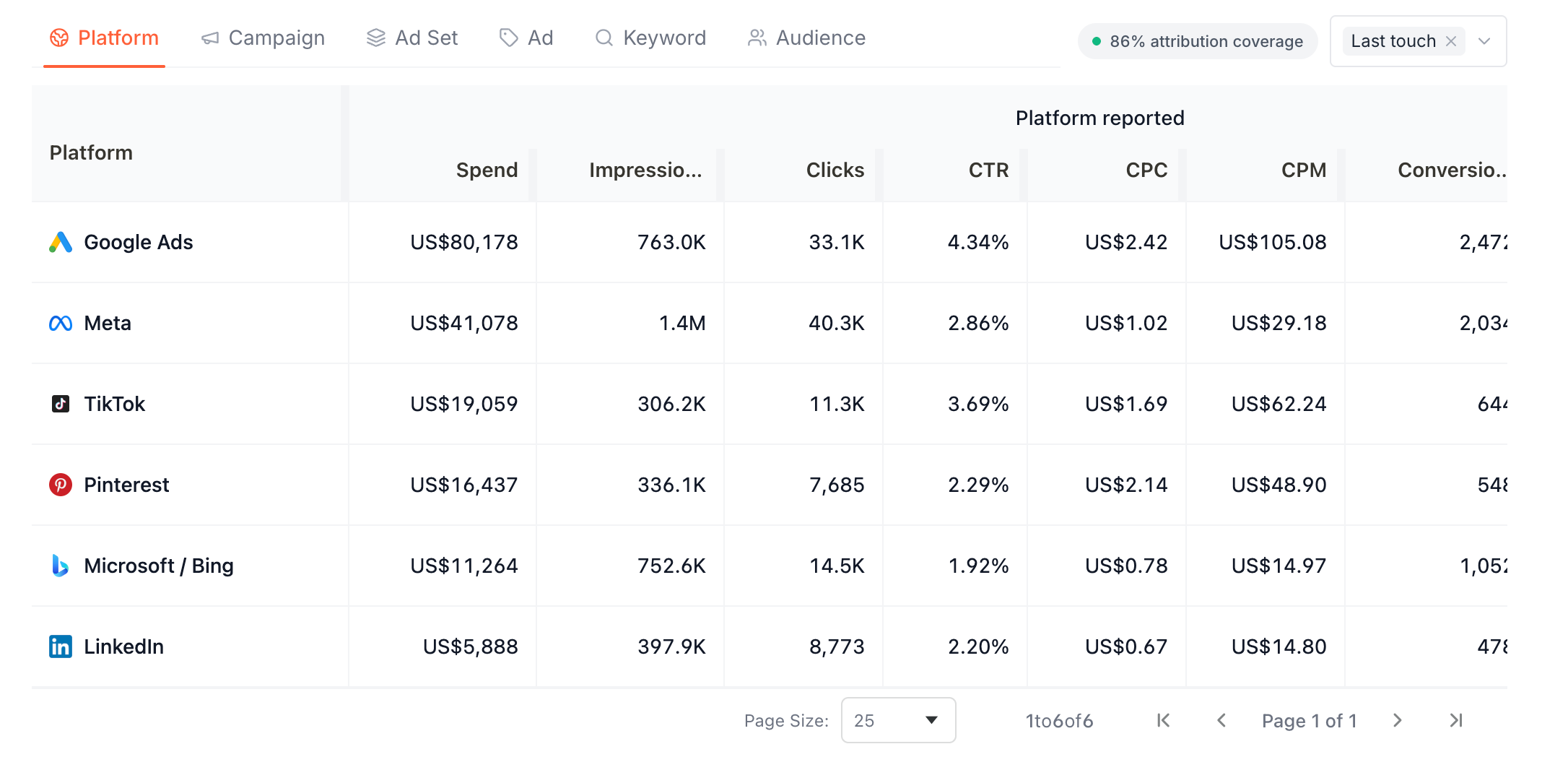Image resolution: width=1568 pixels, height=783 pixels.
Task: Click Pinterest clicks value 7,685
Action: [837, 485]
